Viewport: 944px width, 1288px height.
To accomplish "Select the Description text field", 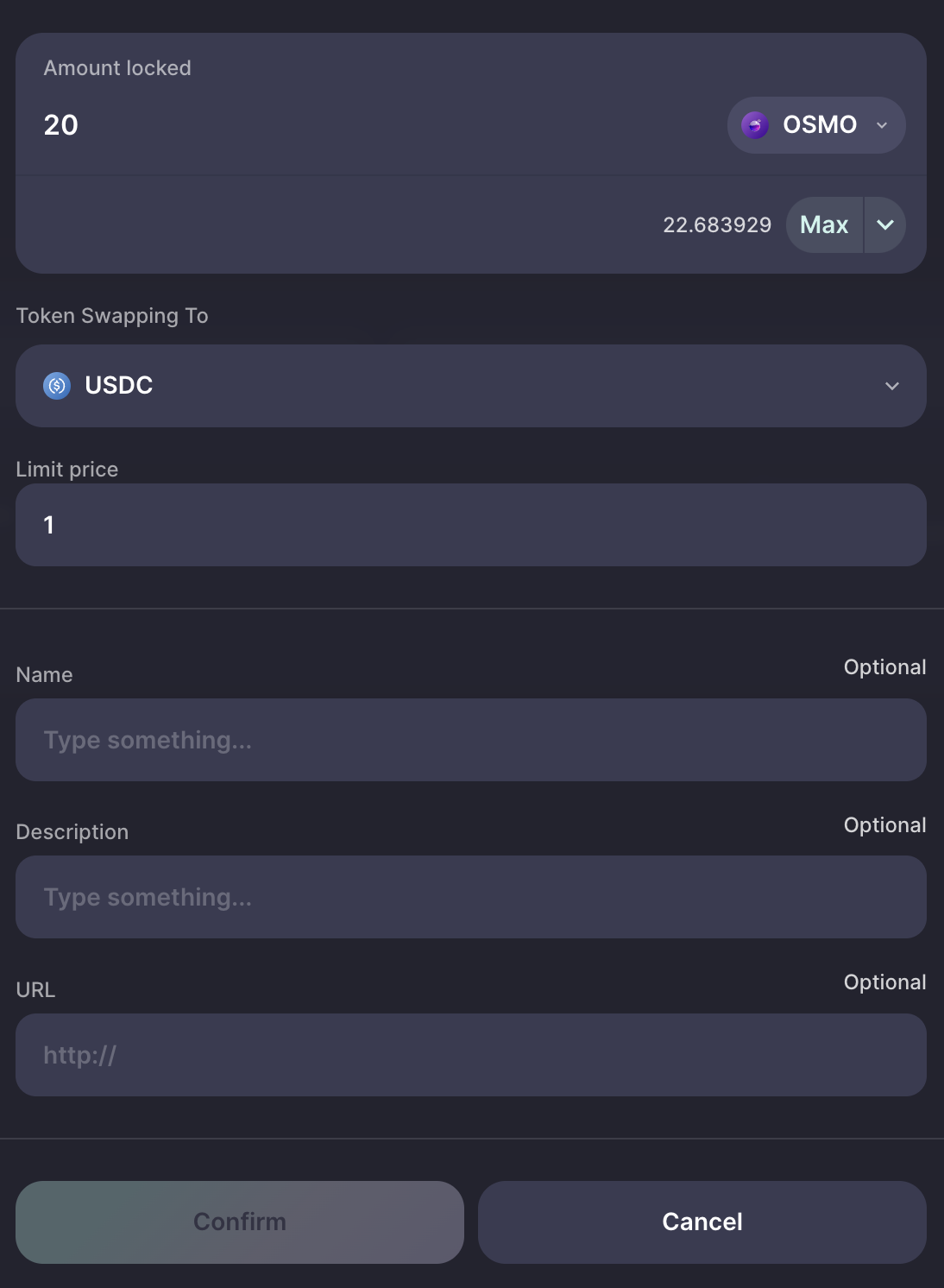I will click(471, 897).
